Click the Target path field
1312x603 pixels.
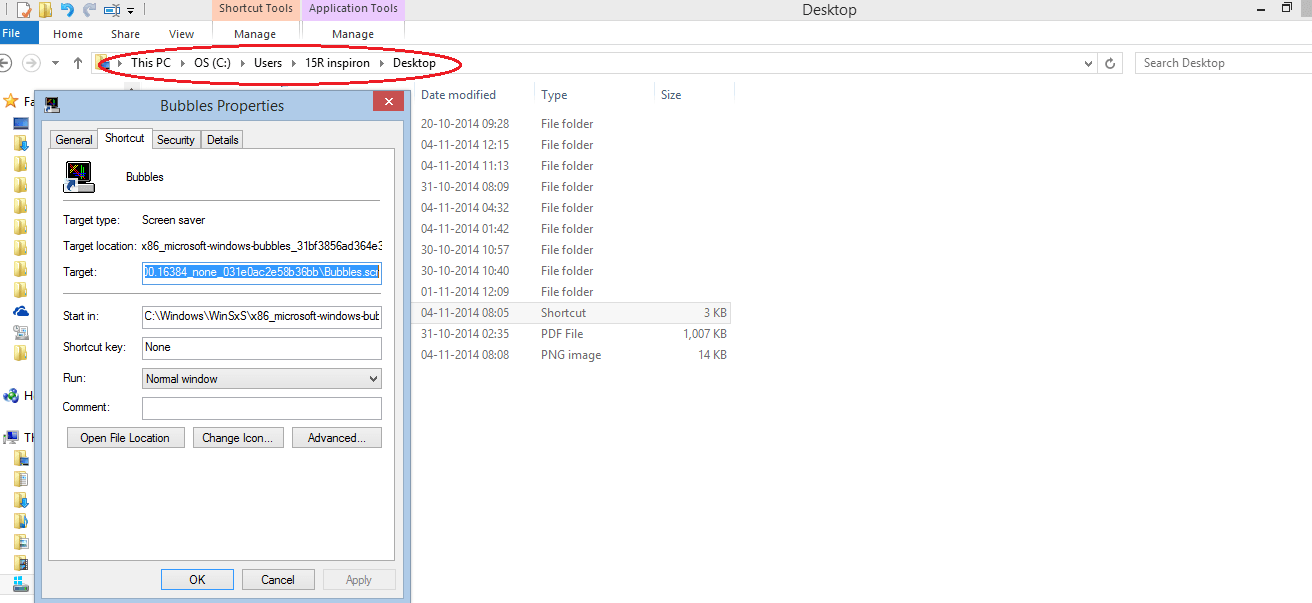[x=262, y=272]
